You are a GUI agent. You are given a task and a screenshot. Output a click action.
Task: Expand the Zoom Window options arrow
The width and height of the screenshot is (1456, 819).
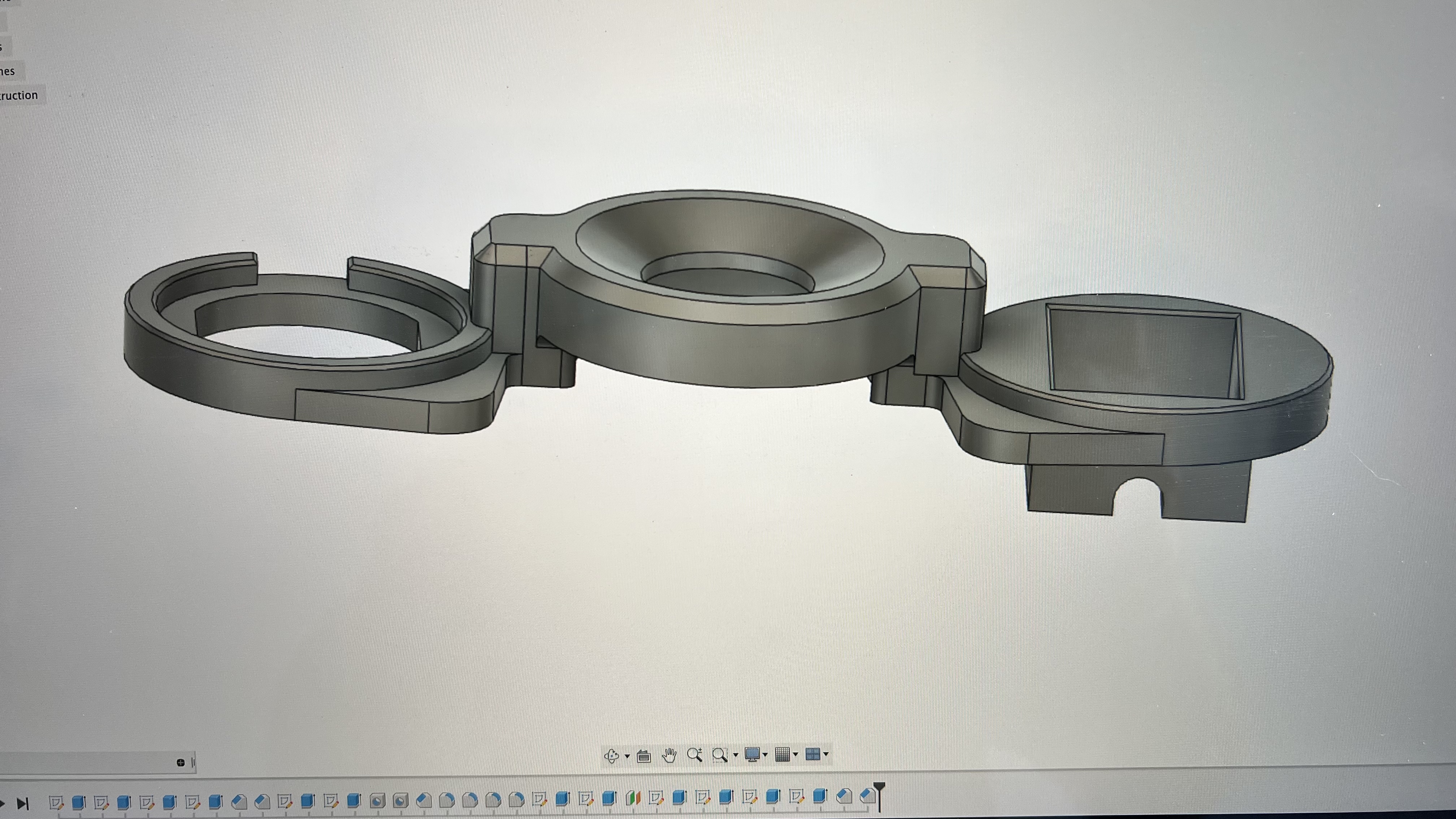pyautogui.click(x=735, y=755)
